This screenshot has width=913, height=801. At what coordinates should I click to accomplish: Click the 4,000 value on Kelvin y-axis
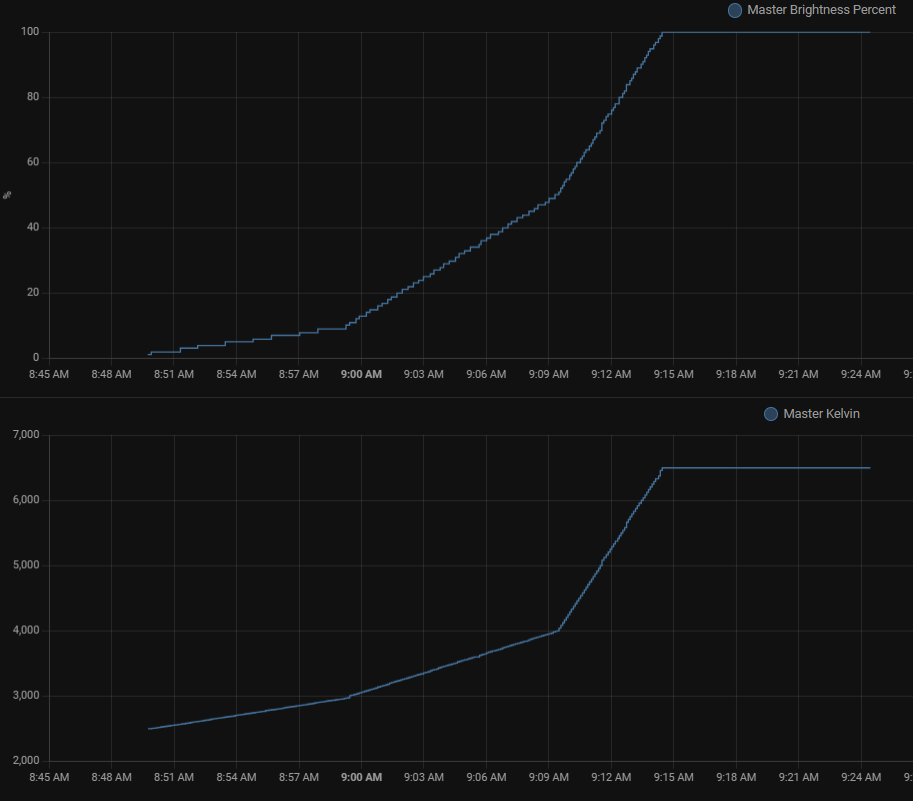tap(24, 631)
